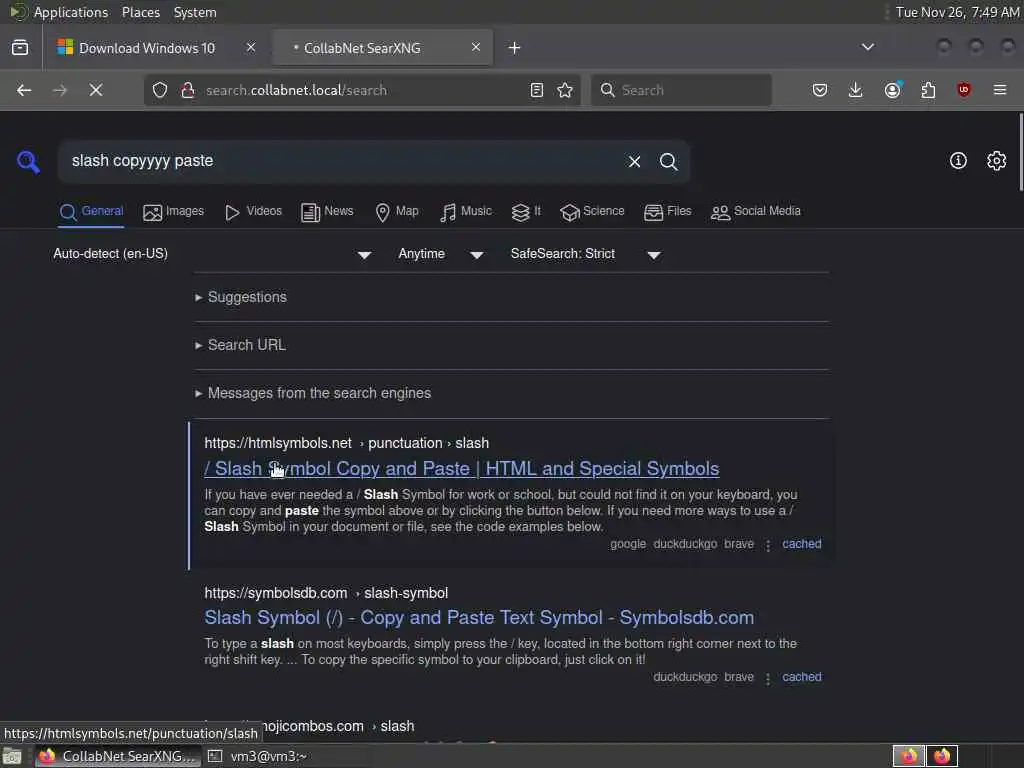Click the symbolsdb.com result URL text

pos(326,593)
